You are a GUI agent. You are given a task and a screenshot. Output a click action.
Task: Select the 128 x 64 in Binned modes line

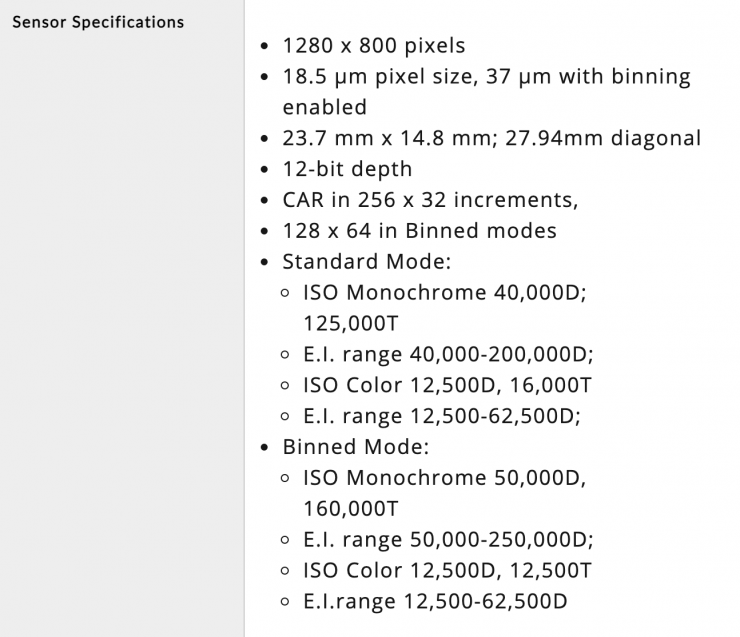[419, 231]
